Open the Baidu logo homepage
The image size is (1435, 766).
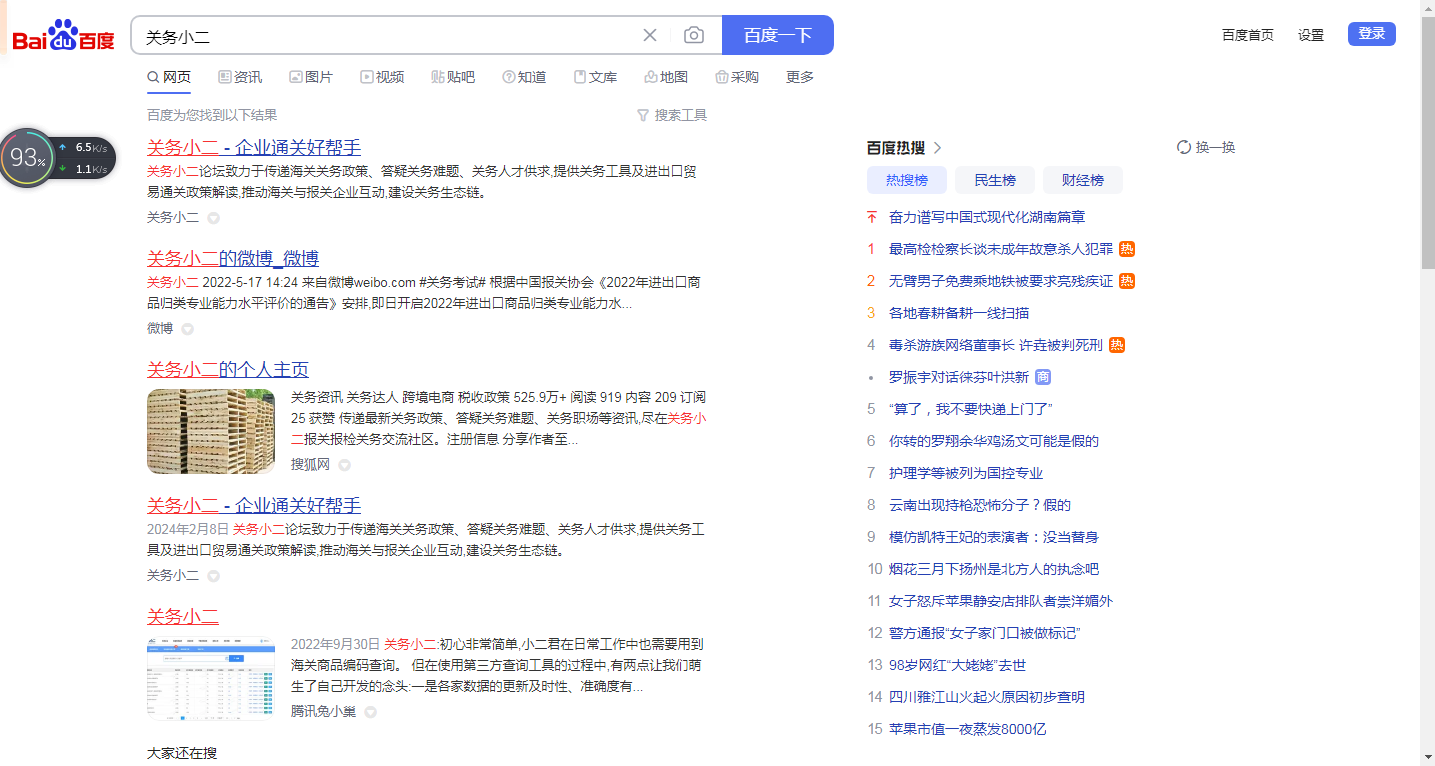click(64, 37)
